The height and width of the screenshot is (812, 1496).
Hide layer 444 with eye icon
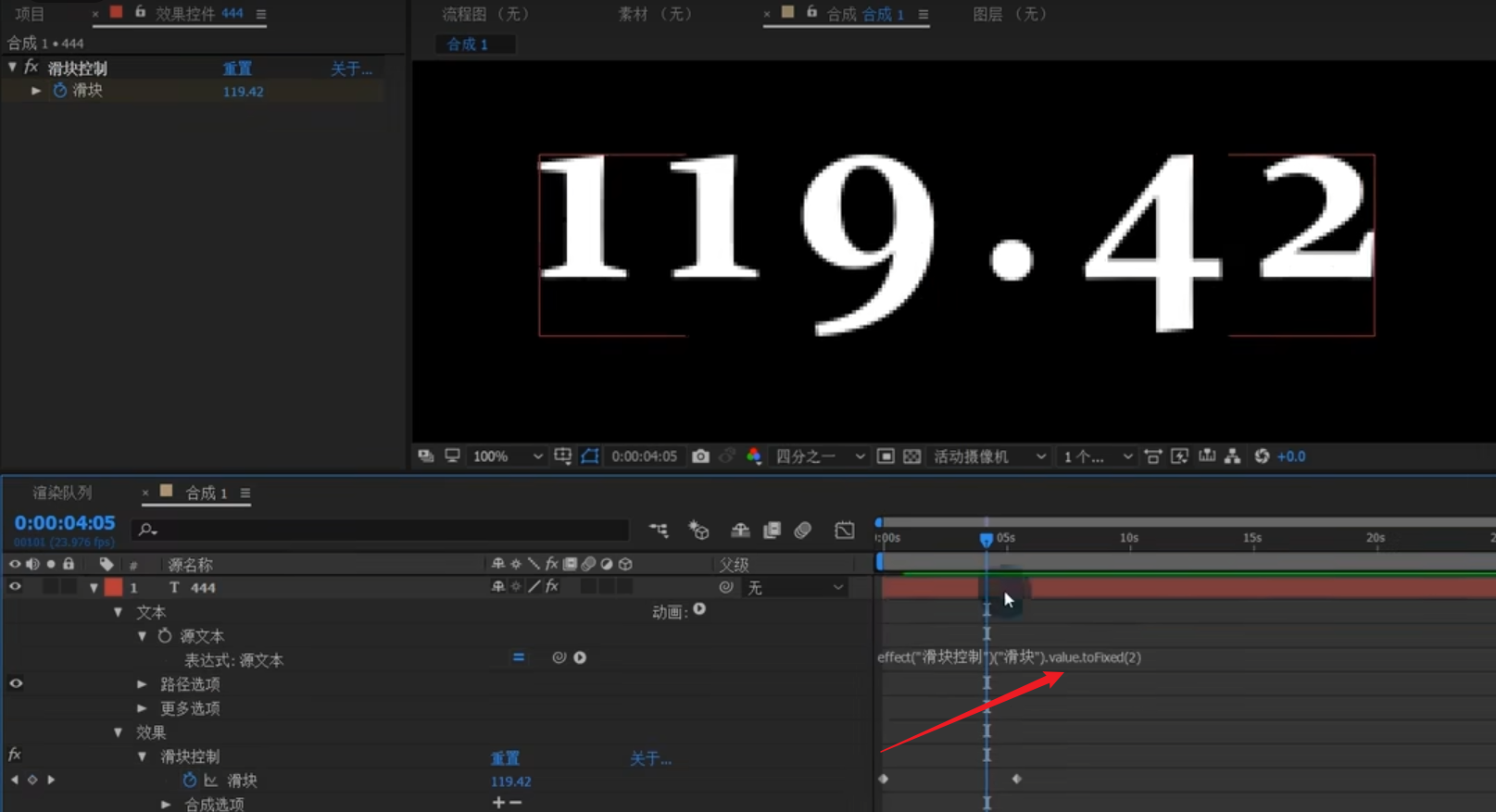tap(15, 587)
